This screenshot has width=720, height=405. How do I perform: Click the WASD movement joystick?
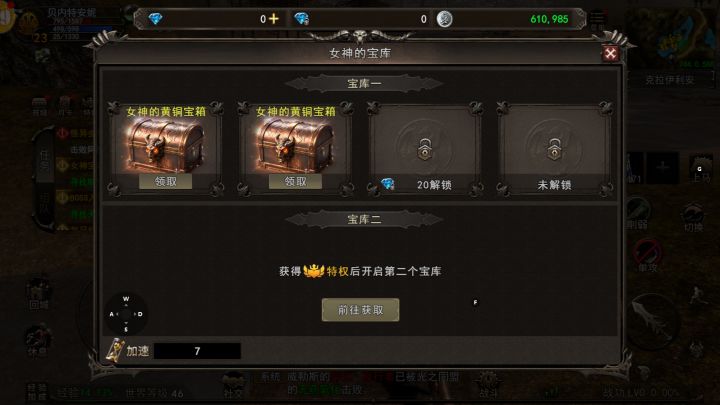point(126,314)
